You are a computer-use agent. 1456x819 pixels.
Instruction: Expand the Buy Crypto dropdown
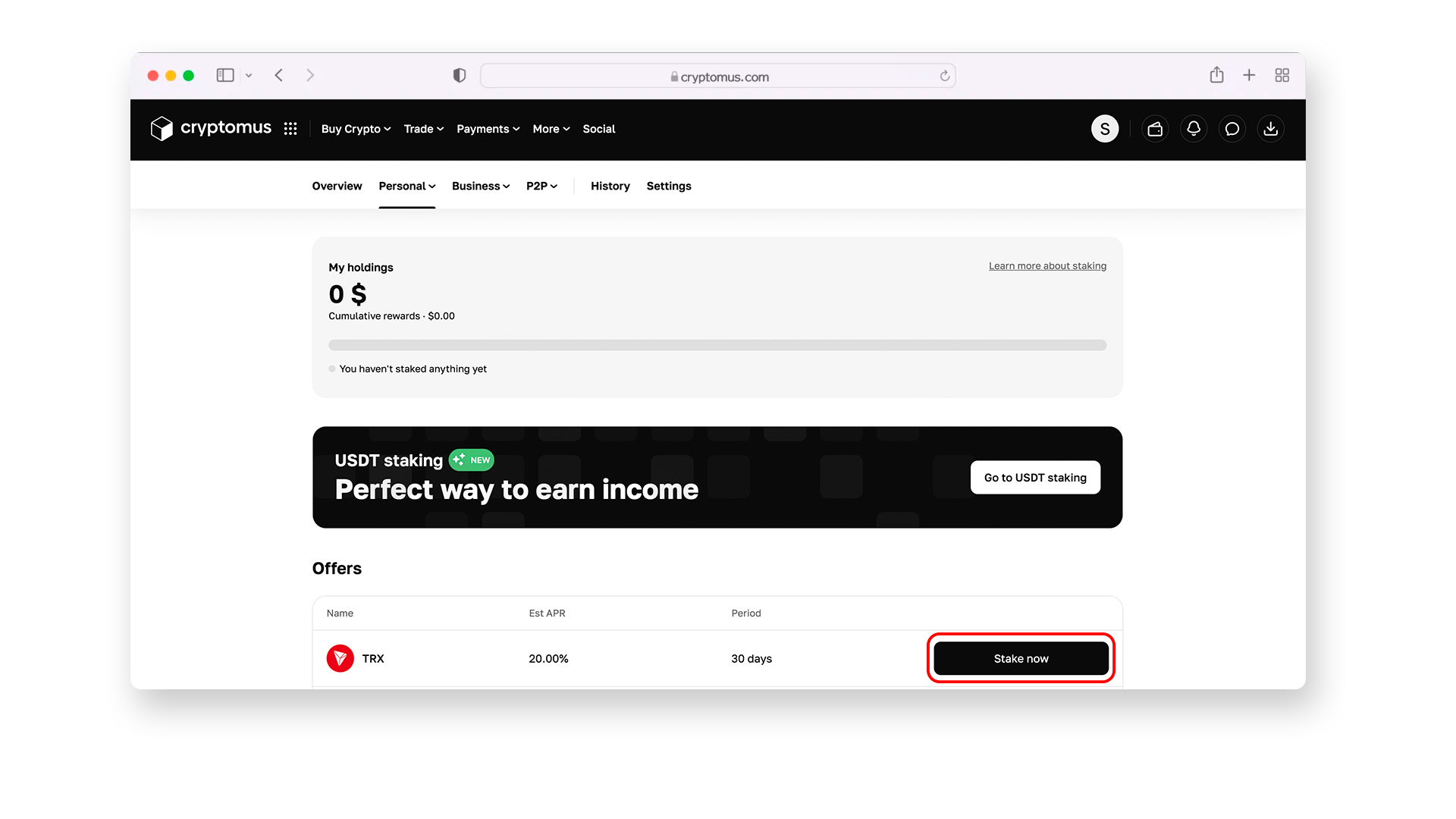coord(355,129)
